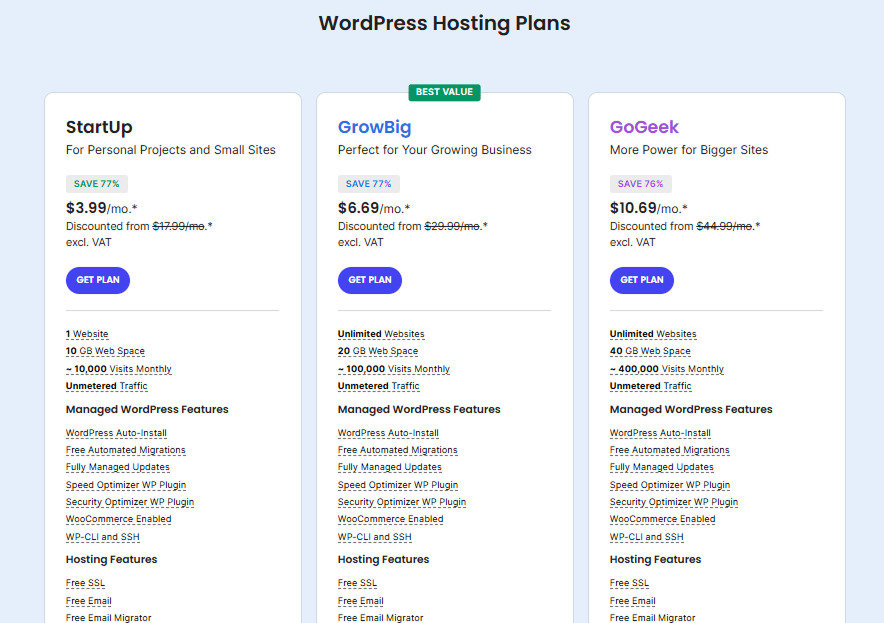Click '20 GB Web Space' feature
Viewport: 884px width, 623px height.
pos(378,351)
